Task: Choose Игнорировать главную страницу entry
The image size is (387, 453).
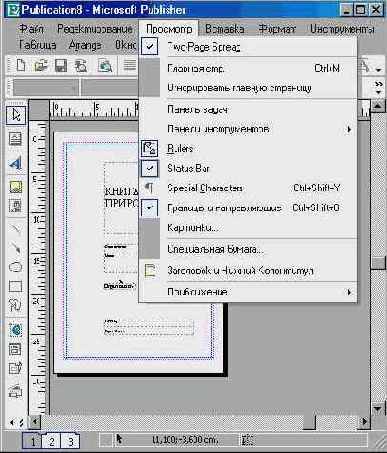Action: pos(248,88)
